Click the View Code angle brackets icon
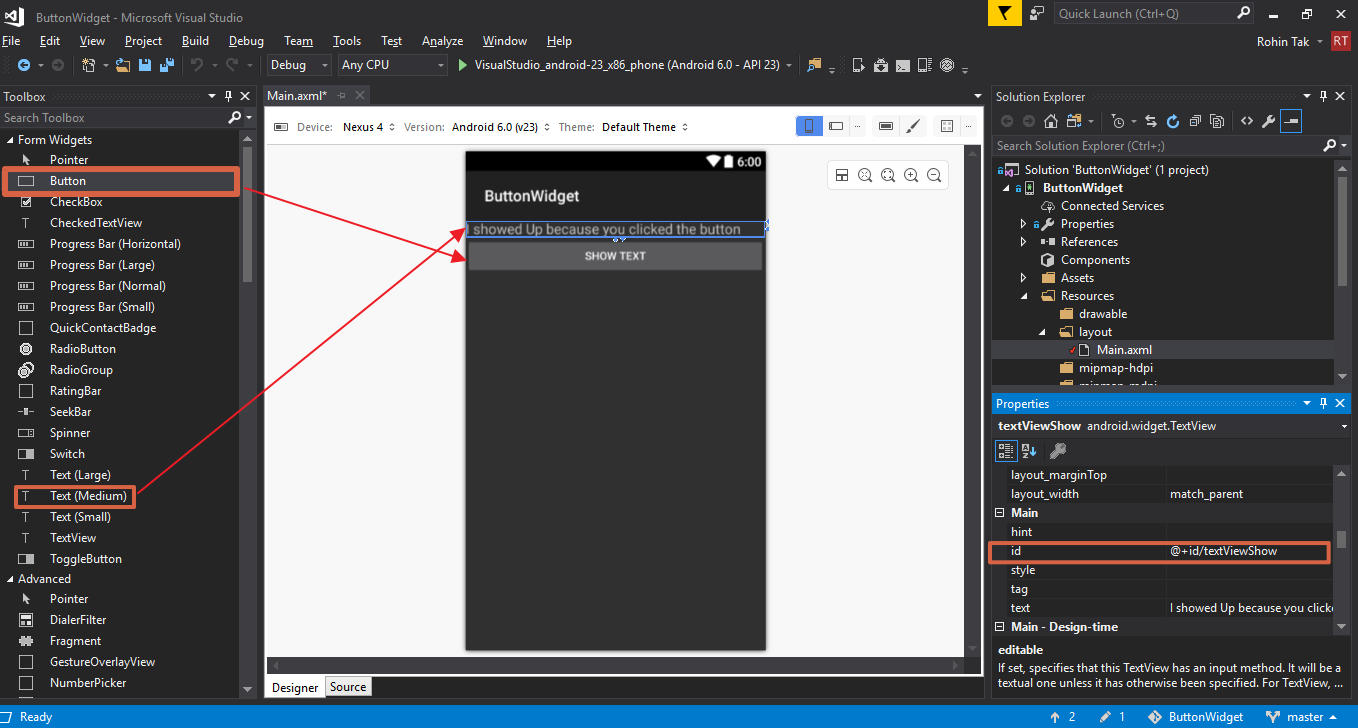 (x=1247, y=121)
